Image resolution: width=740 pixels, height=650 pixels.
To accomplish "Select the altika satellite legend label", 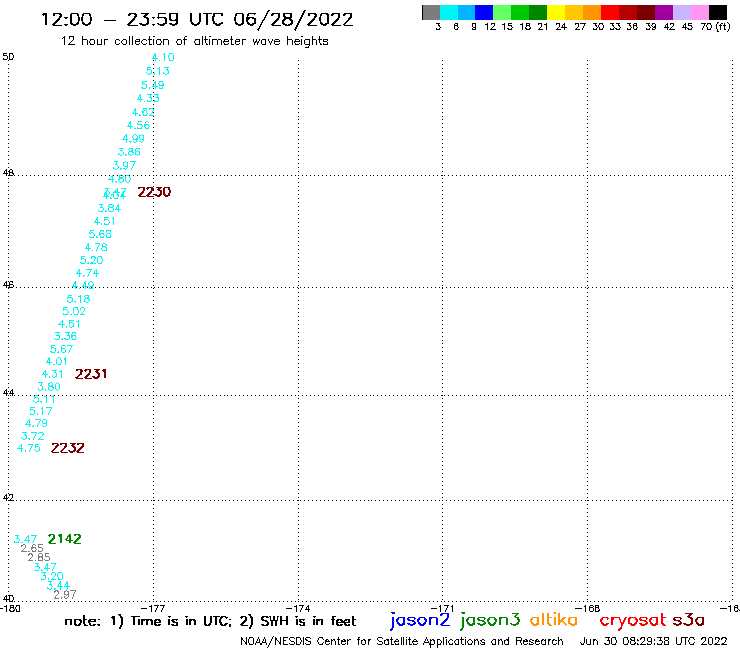I will [554, 620].
